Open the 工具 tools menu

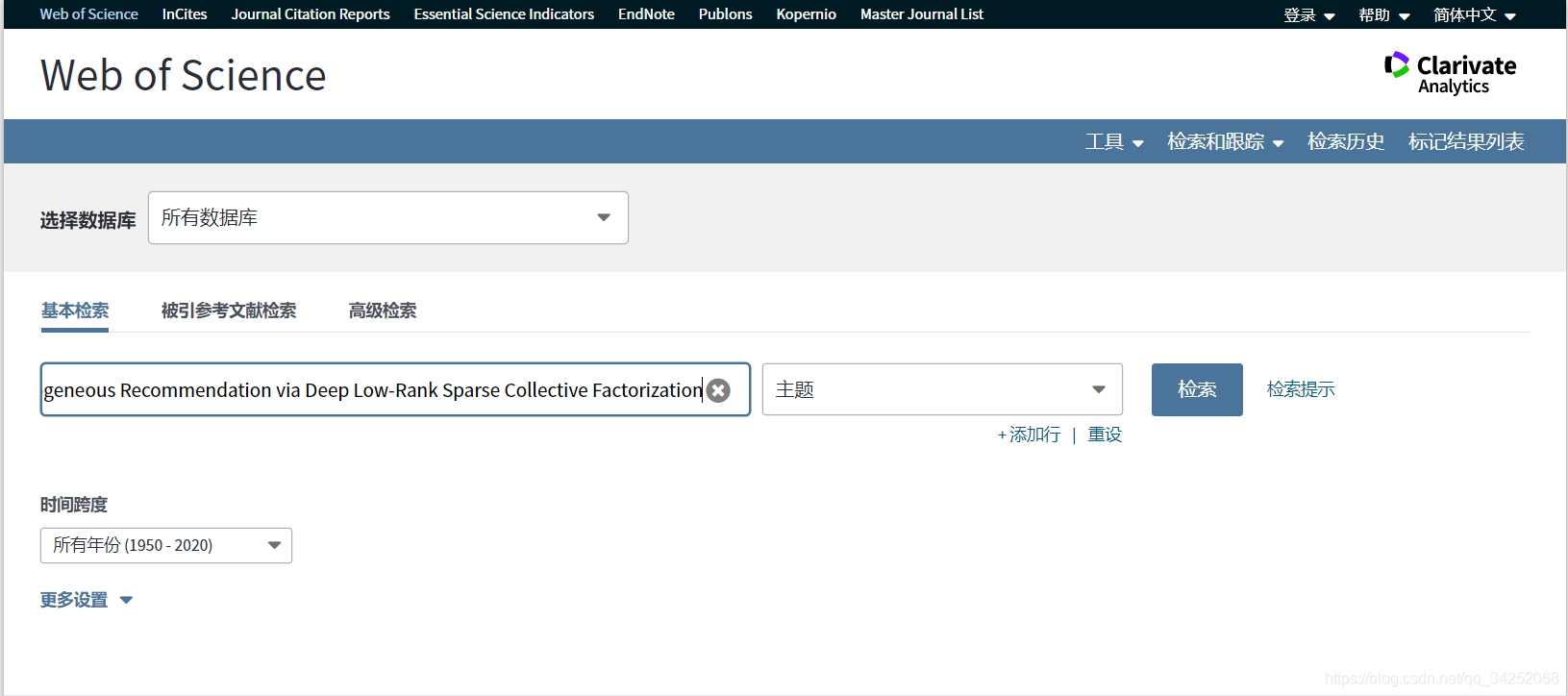tap(1114, 142)
